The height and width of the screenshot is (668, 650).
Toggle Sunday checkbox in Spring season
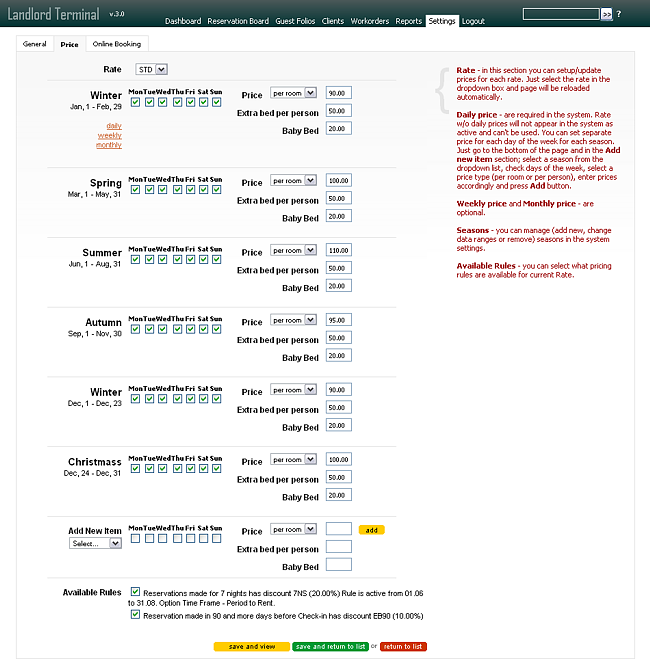[x=216, y=190]
